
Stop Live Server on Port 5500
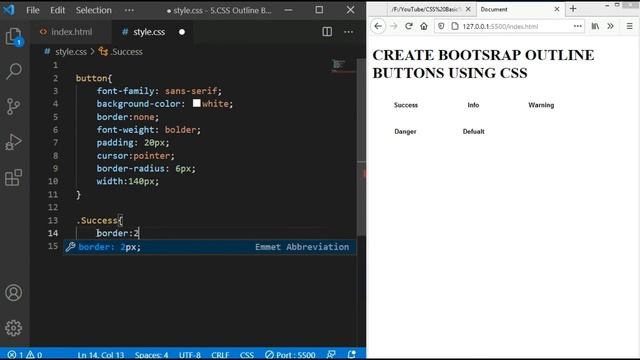click(x=290, y=355)
